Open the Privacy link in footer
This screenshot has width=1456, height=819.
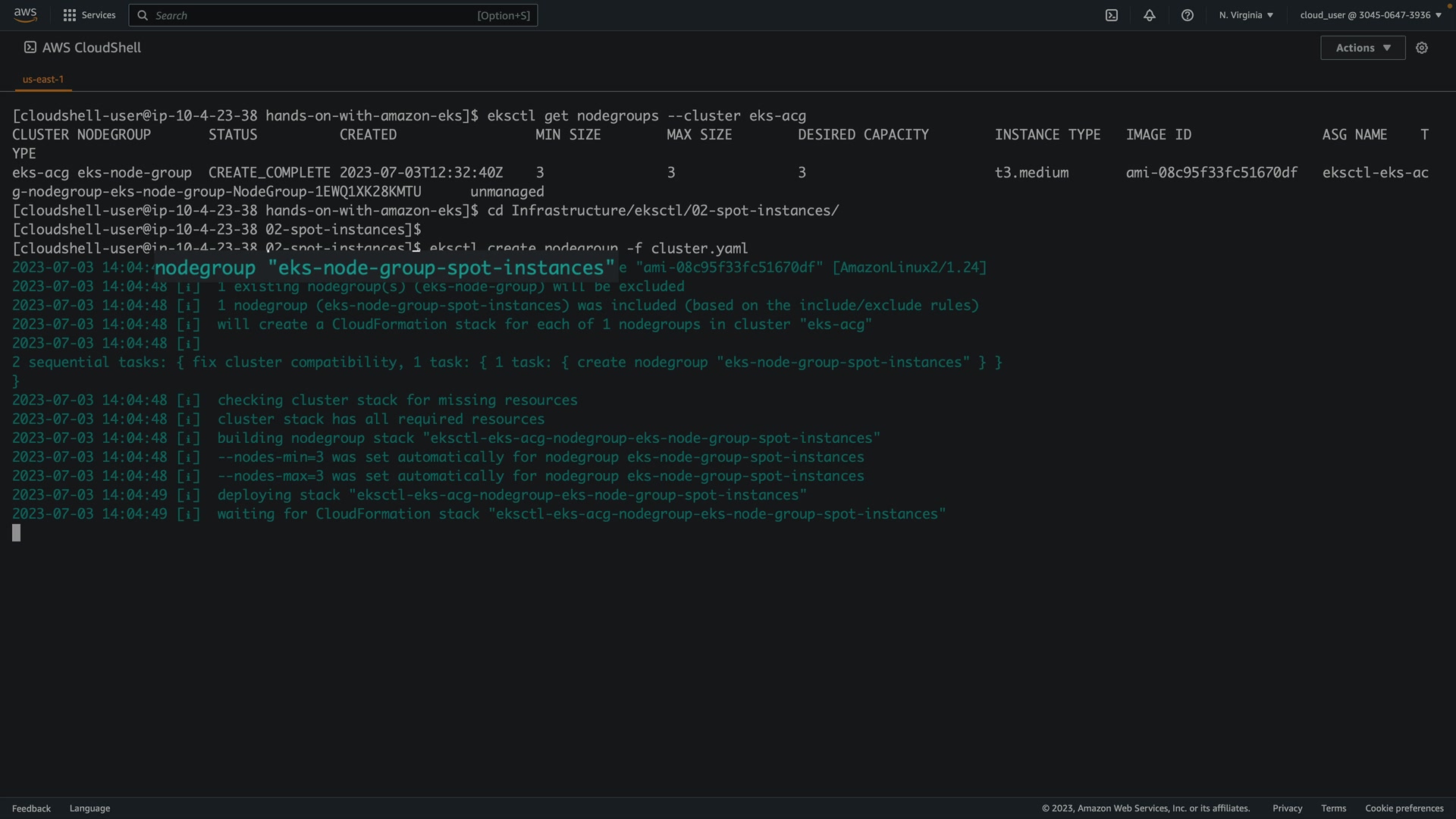[x=1287, y=808]
